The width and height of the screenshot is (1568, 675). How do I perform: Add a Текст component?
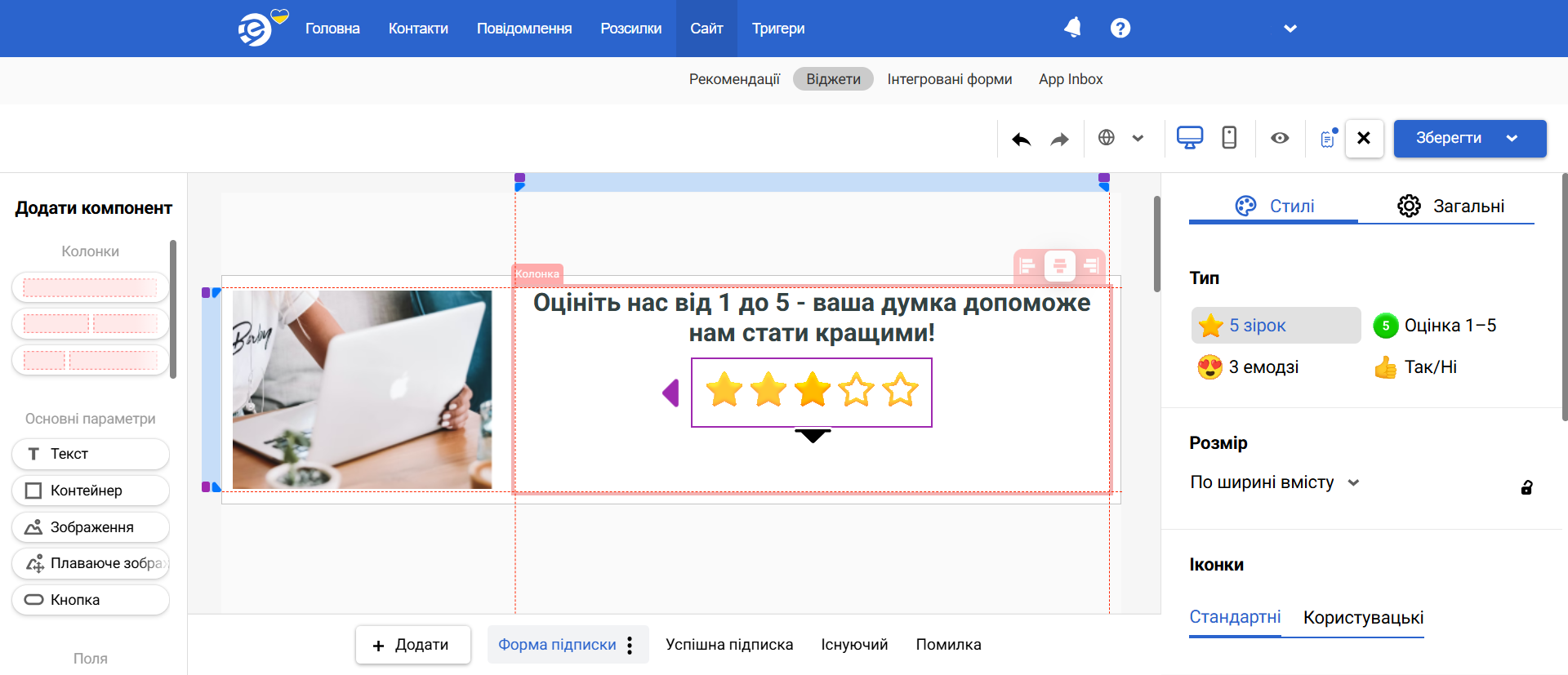coord(91,454)
